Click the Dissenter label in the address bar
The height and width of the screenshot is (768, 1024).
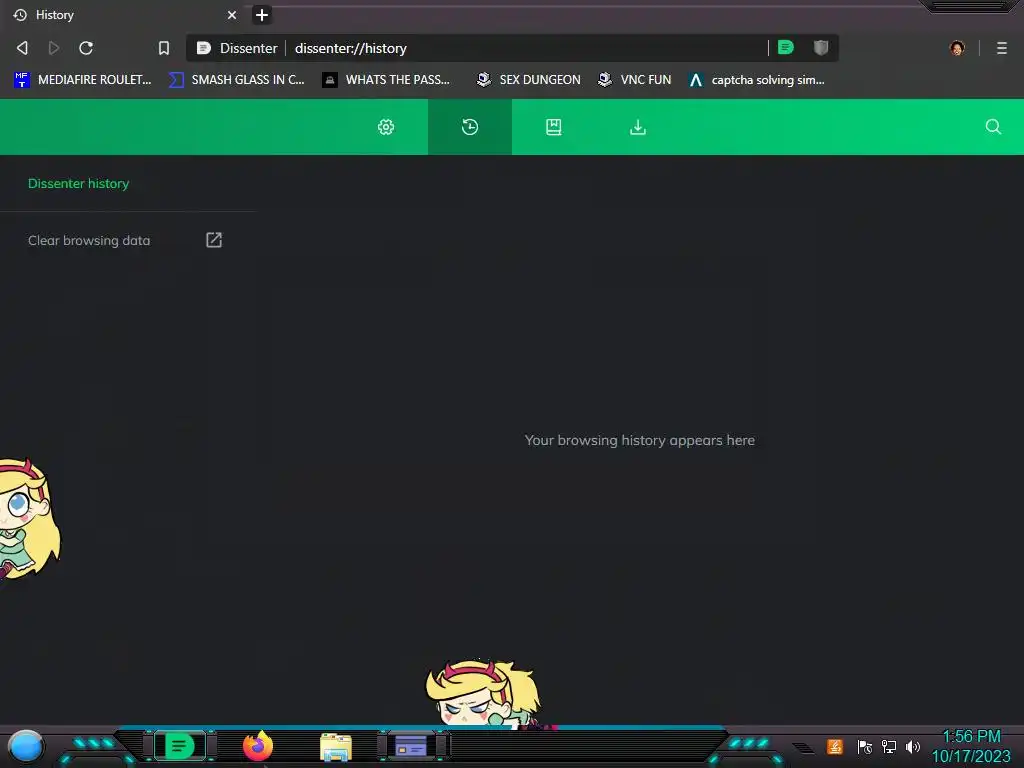coord(249,48)
